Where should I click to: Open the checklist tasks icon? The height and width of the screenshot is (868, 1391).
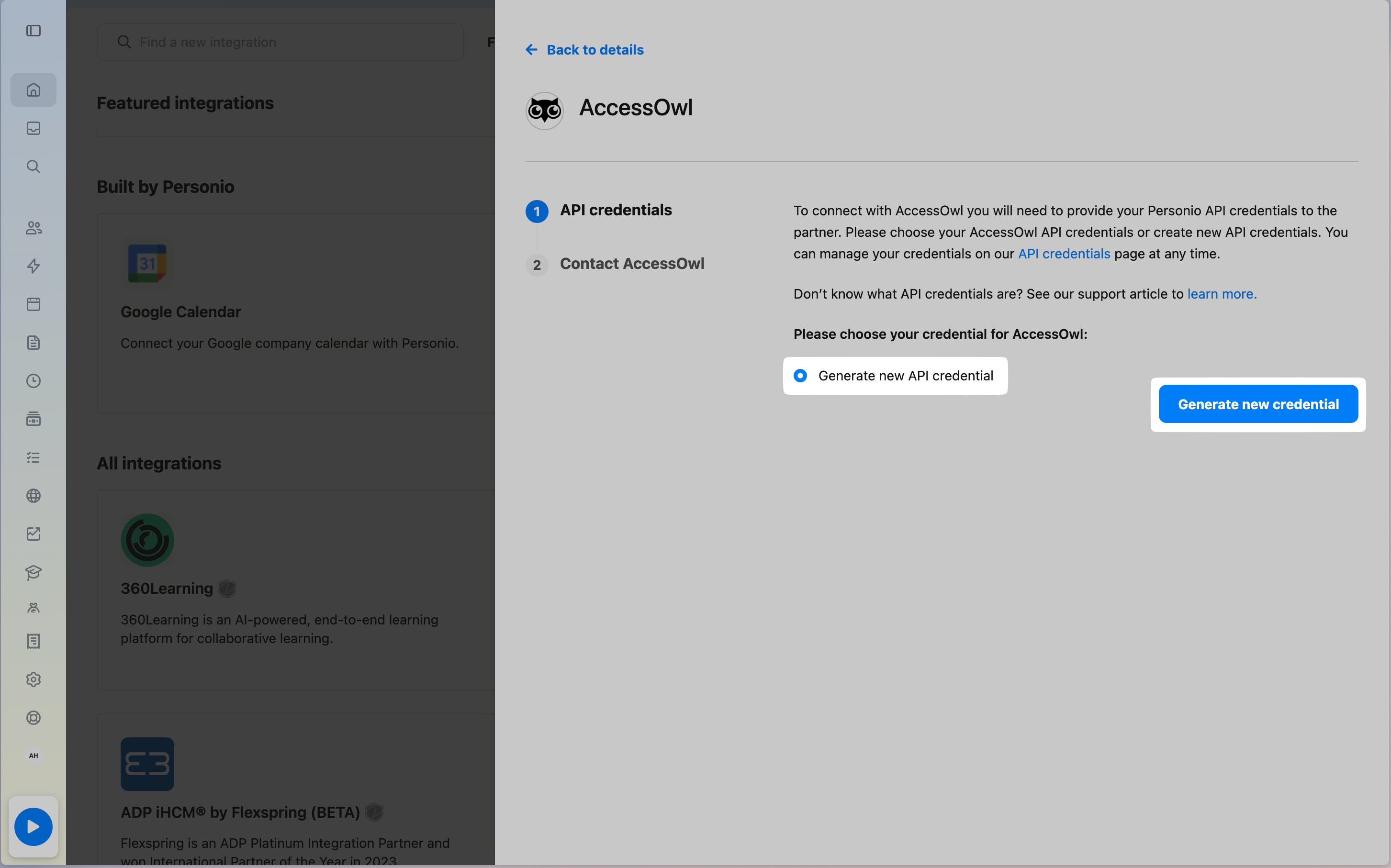(34, 457)
